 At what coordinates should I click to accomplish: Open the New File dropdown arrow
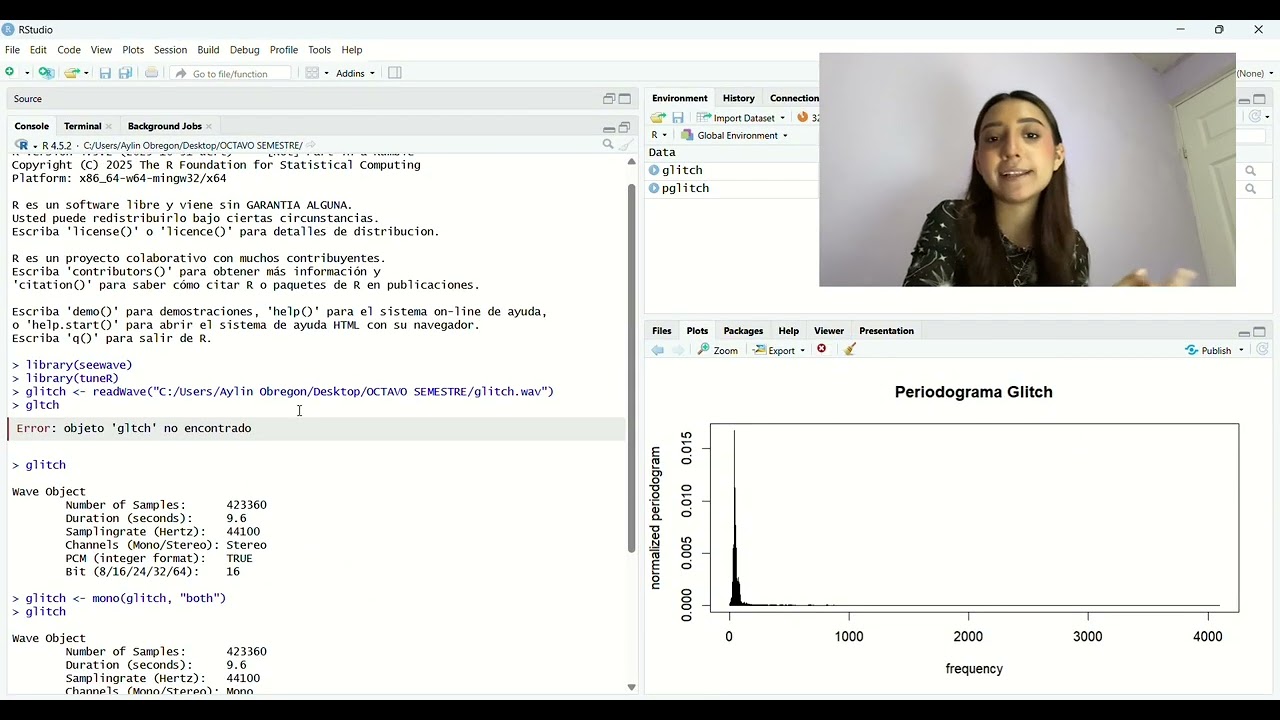pos(26,73)
